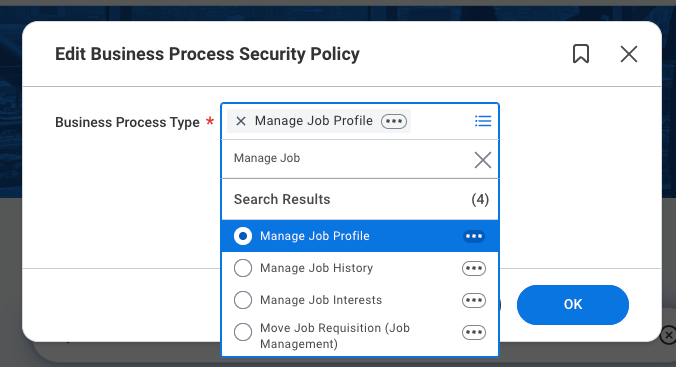Bookmark this dialog with the bookmark icon
The width and height of the screenshot is (676, 367).
(x=581, y=54)
